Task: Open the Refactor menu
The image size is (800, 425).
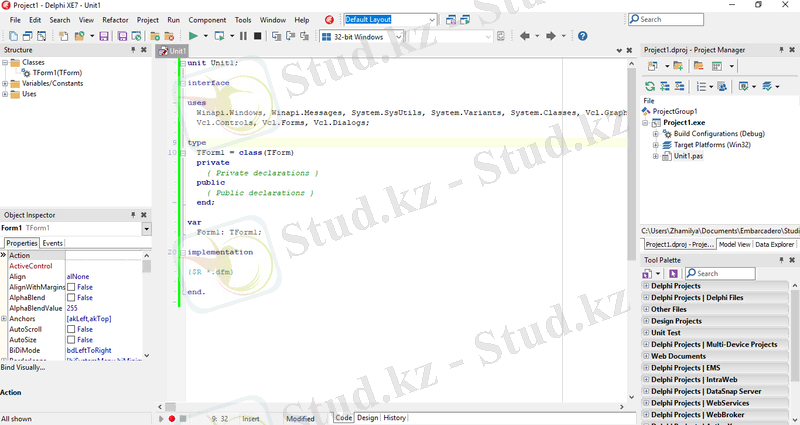Action: 115,19
